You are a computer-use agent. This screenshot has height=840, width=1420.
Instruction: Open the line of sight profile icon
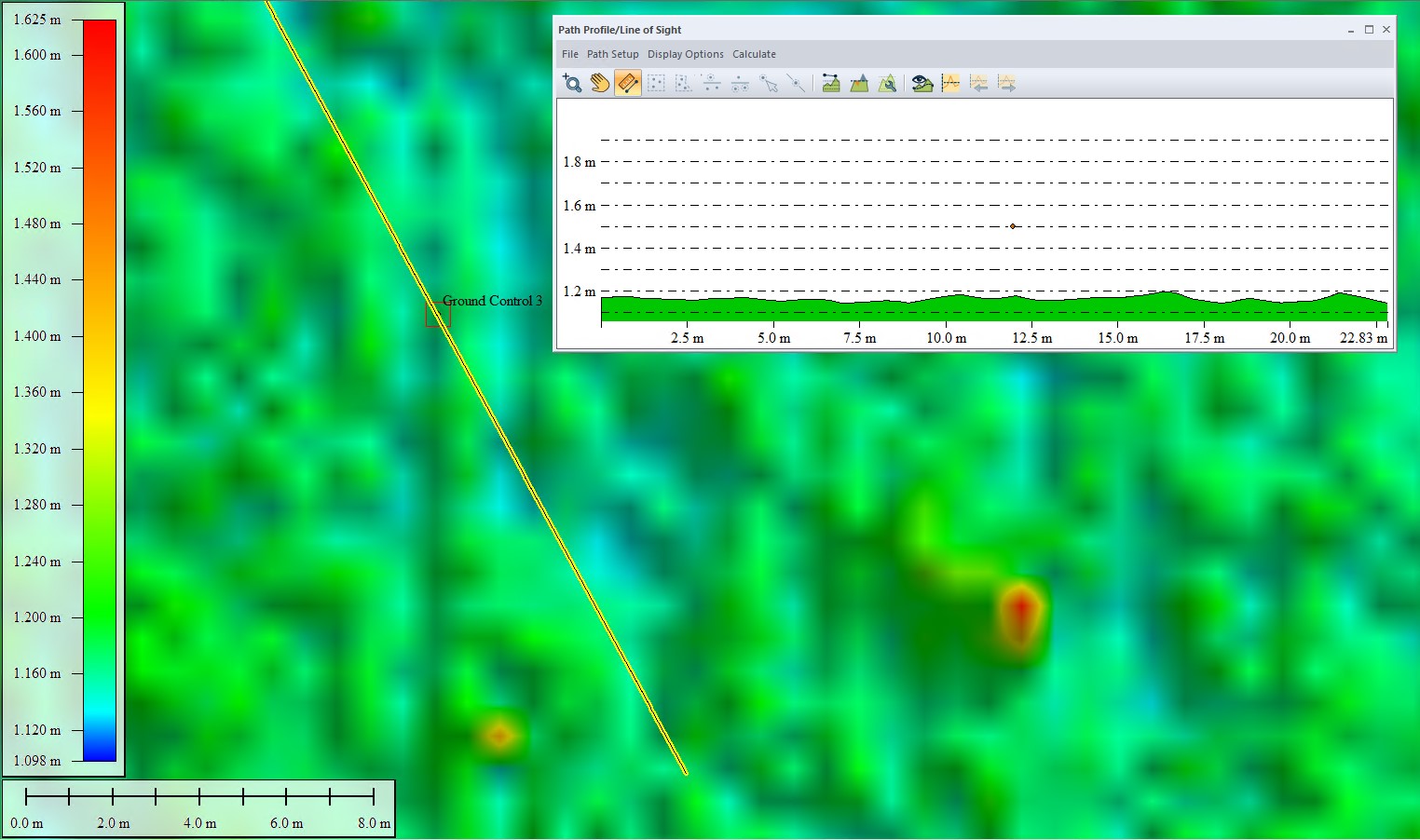(831, 84)
